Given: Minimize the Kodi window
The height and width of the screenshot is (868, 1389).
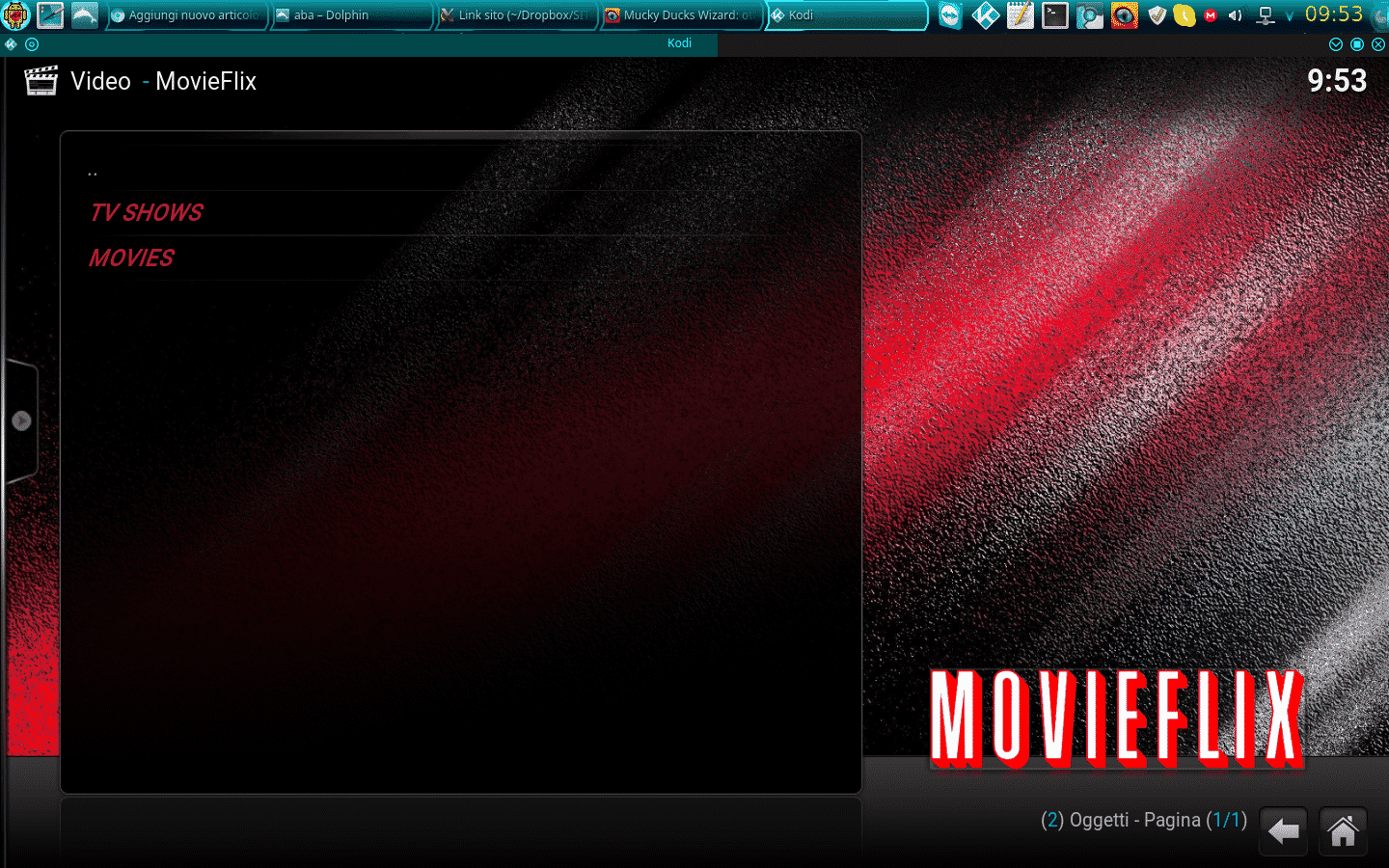Looking at the screenshot, I should click(1336, 44).
